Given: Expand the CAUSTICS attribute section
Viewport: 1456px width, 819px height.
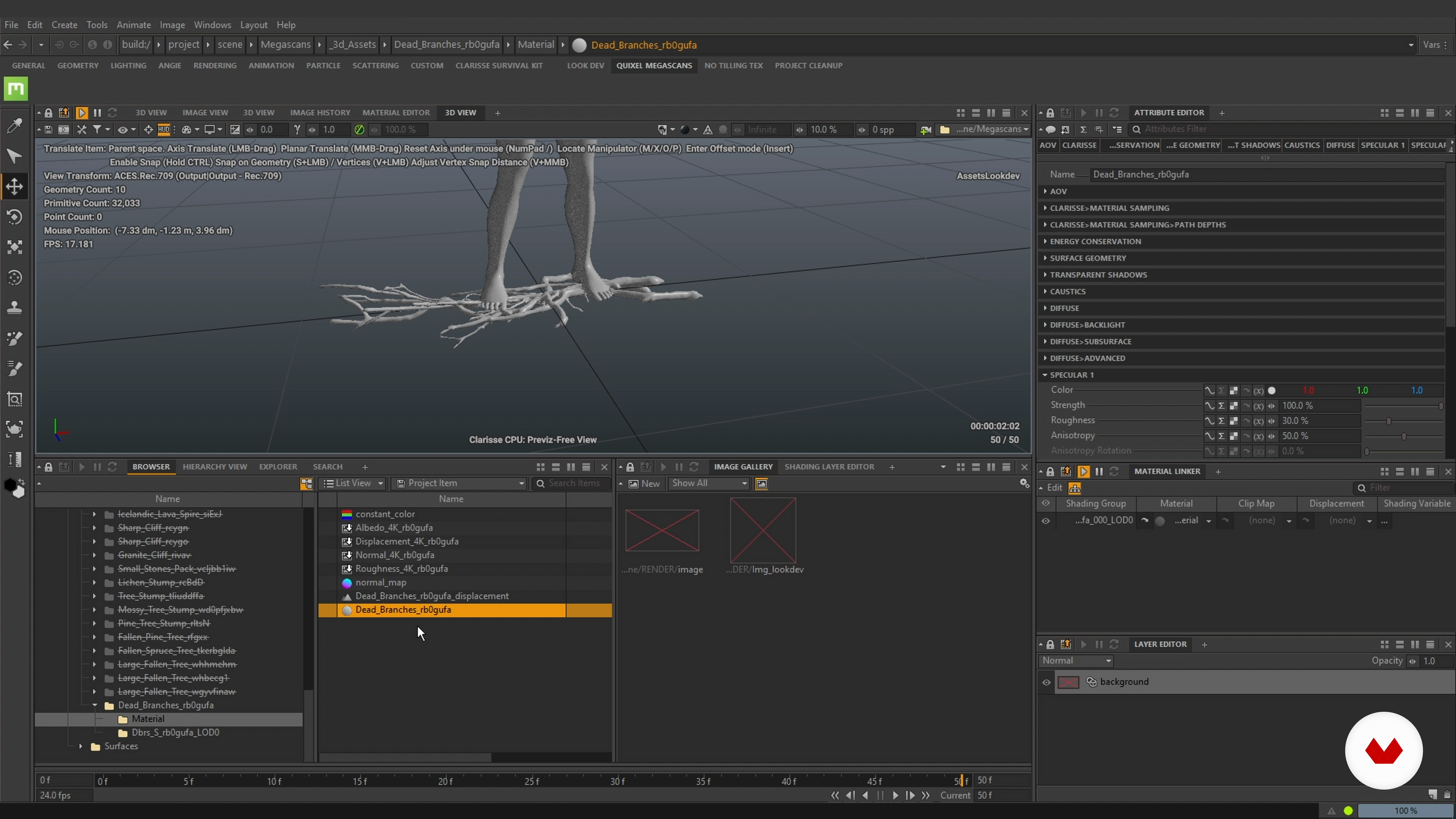Looking at the screenshot, I should click(x=1045, y=291).
